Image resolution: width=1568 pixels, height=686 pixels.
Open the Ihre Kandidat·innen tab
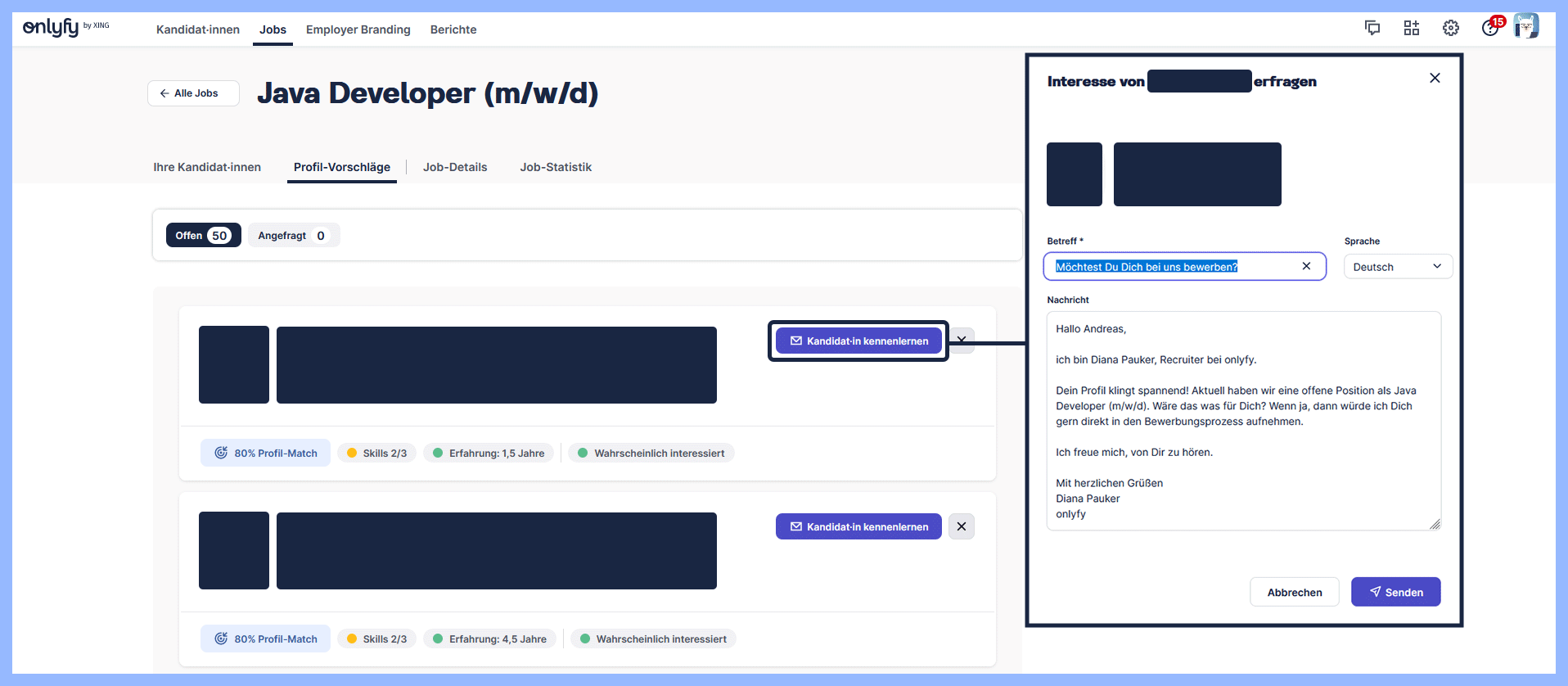(x=207, y=167)
